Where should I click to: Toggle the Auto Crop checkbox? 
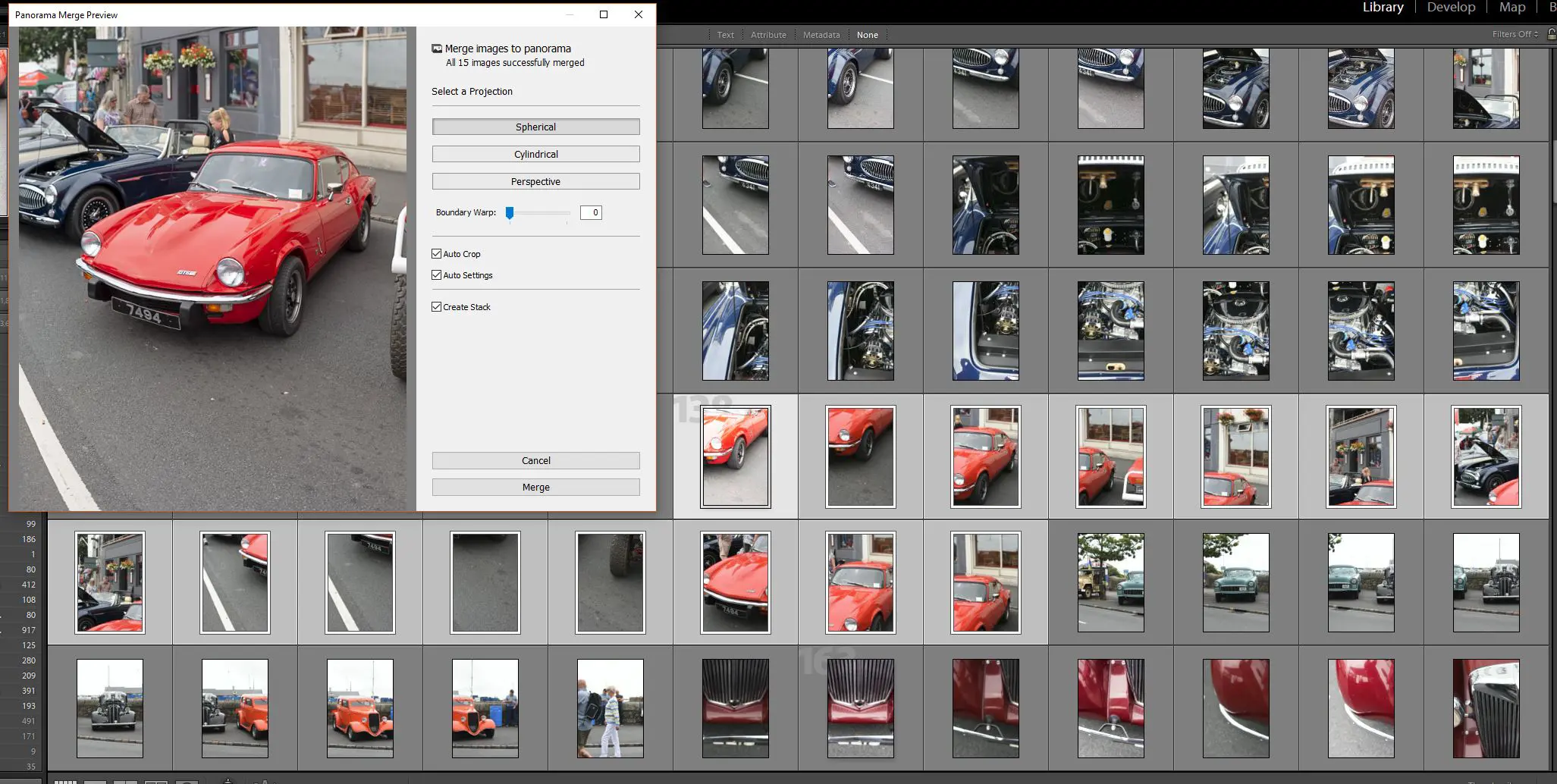coord(437,254)
